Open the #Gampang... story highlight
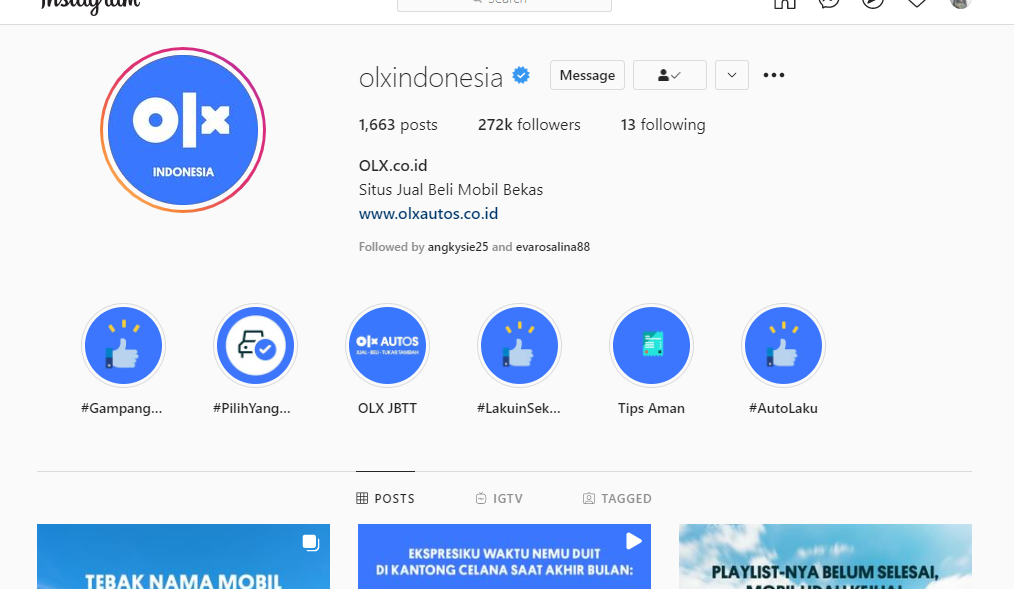Viewport: 1014px width, 589px height. point(124,346)
